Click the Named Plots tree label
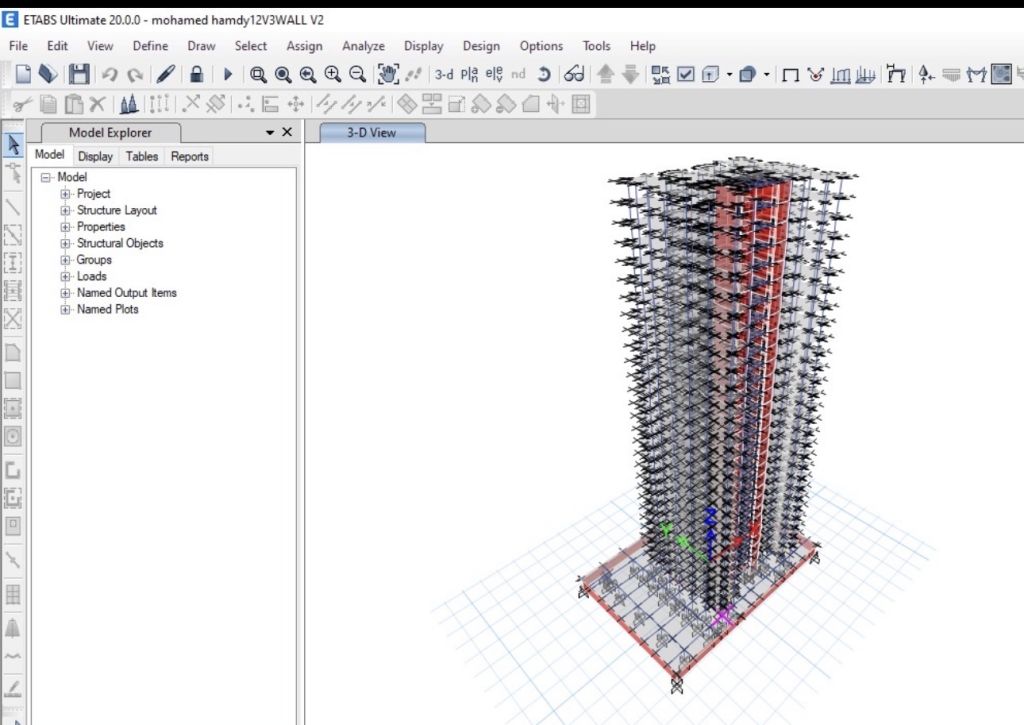Image resolution: width=1024 pixels, height=725 pixels. (x=107, y=309)
